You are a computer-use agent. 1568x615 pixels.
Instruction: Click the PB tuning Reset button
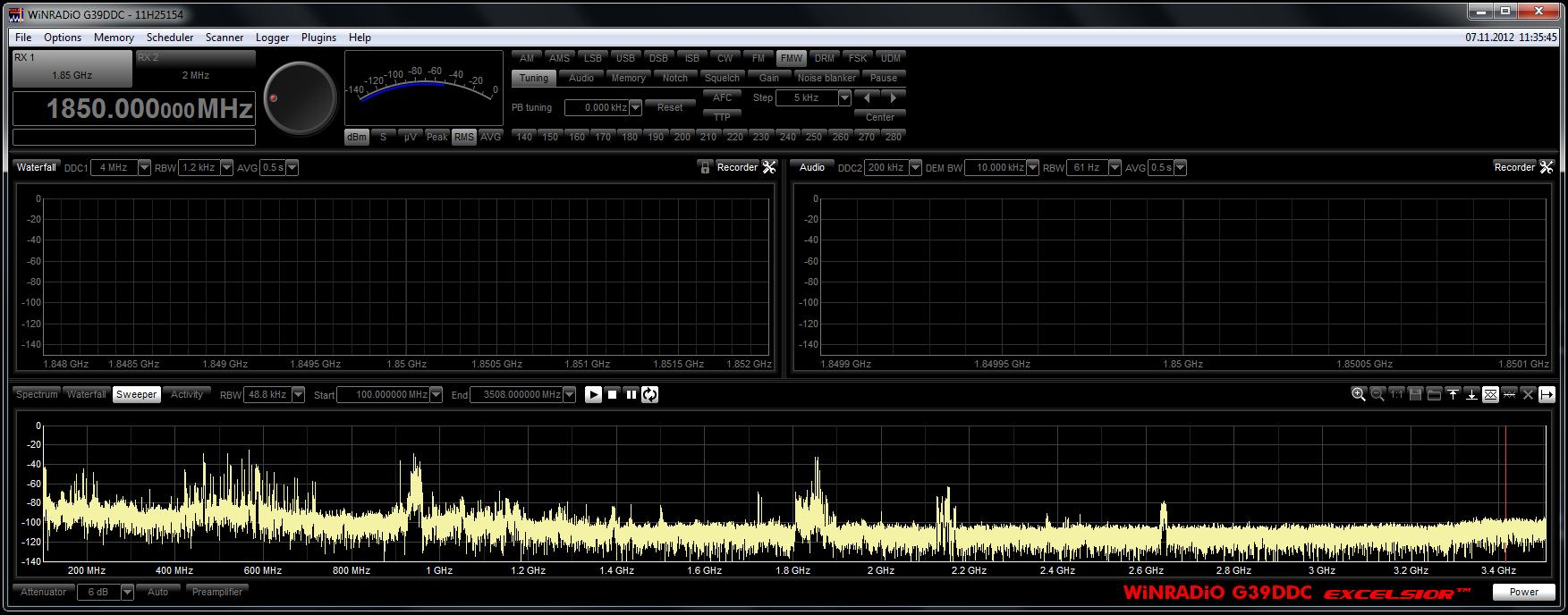[670, 107]
